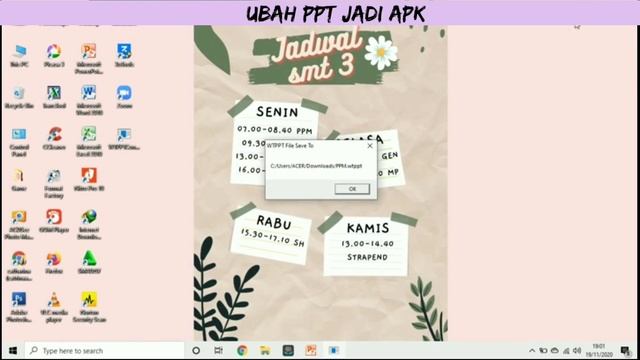Click the SENIN heading on the slide
Screen dimensions: 640x360
click(x=277, y=112)
